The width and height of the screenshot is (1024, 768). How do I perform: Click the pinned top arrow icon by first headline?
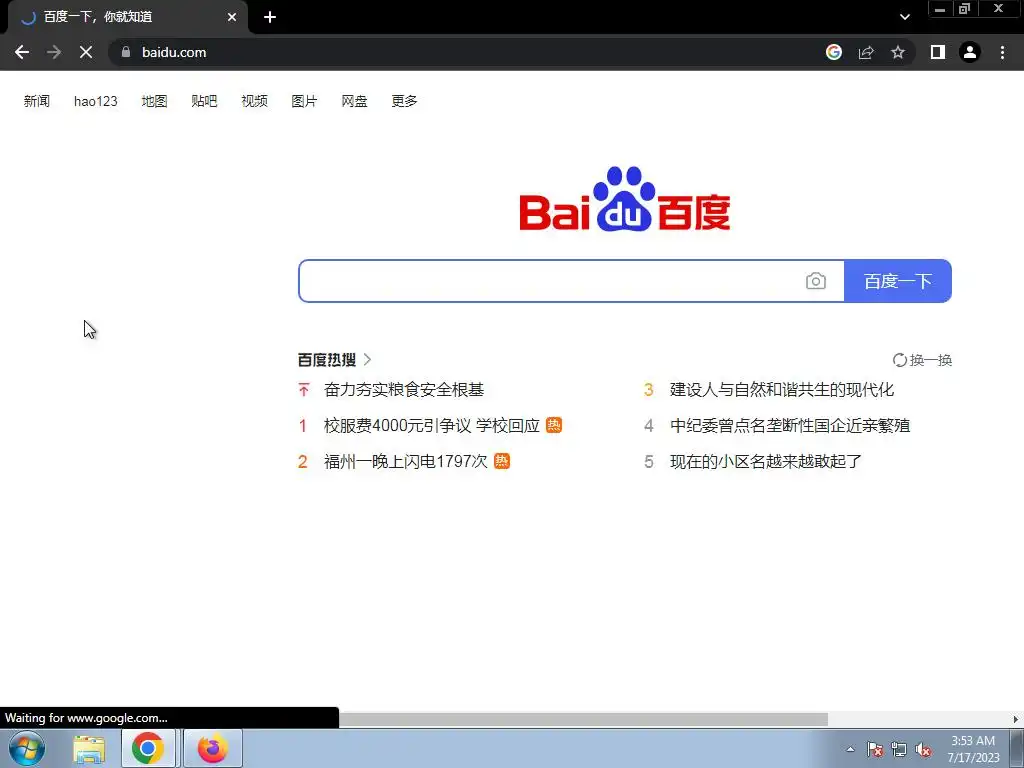(304, 390)
